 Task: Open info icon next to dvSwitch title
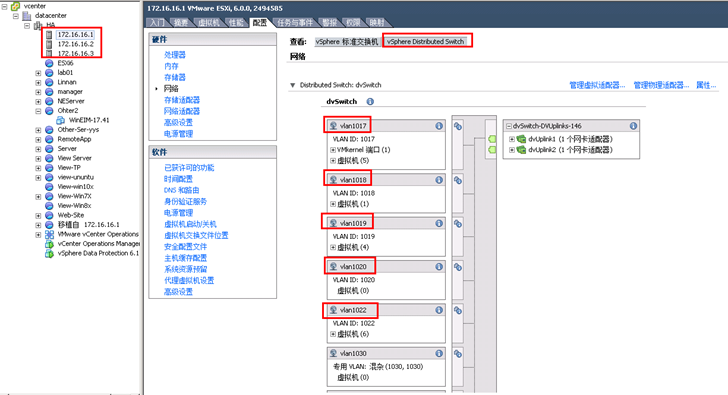point(370,101)
